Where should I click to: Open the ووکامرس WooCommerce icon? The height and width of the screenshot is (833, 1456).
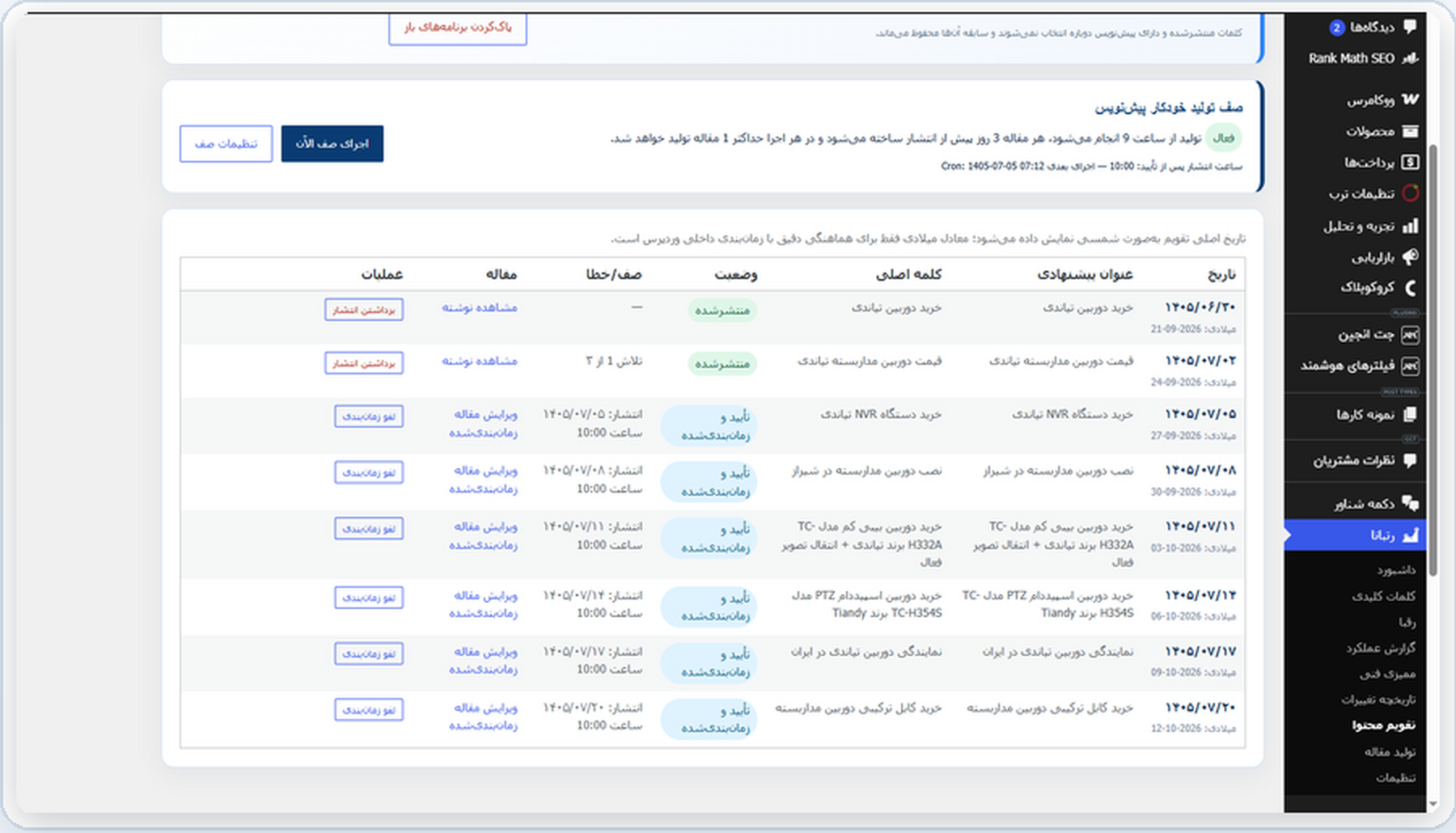pyautogui.click(x=1410, y=99)
